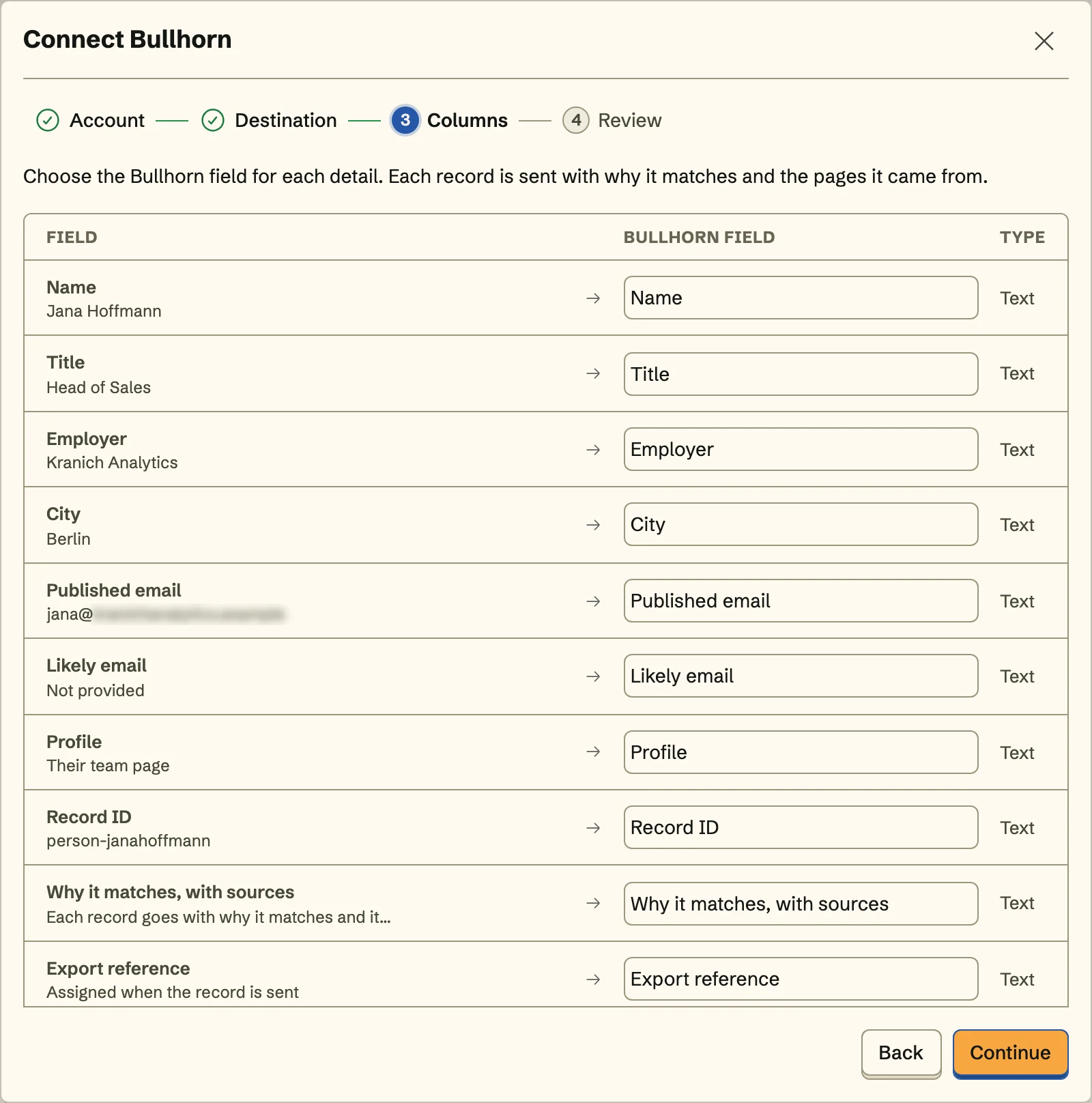Edit the Profile Bullhorn field
The image size is (1092, 1103).
tap(801, 752)
